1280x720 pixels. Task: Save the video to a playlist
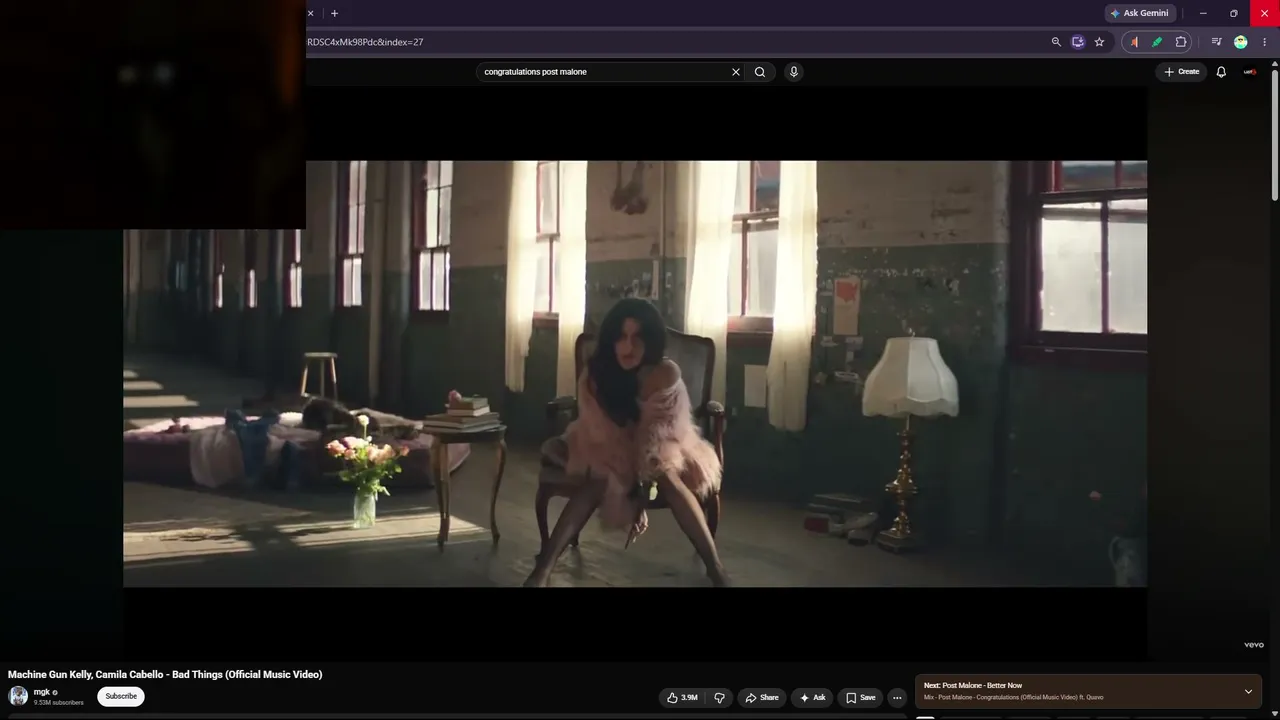tap(860, 698)
